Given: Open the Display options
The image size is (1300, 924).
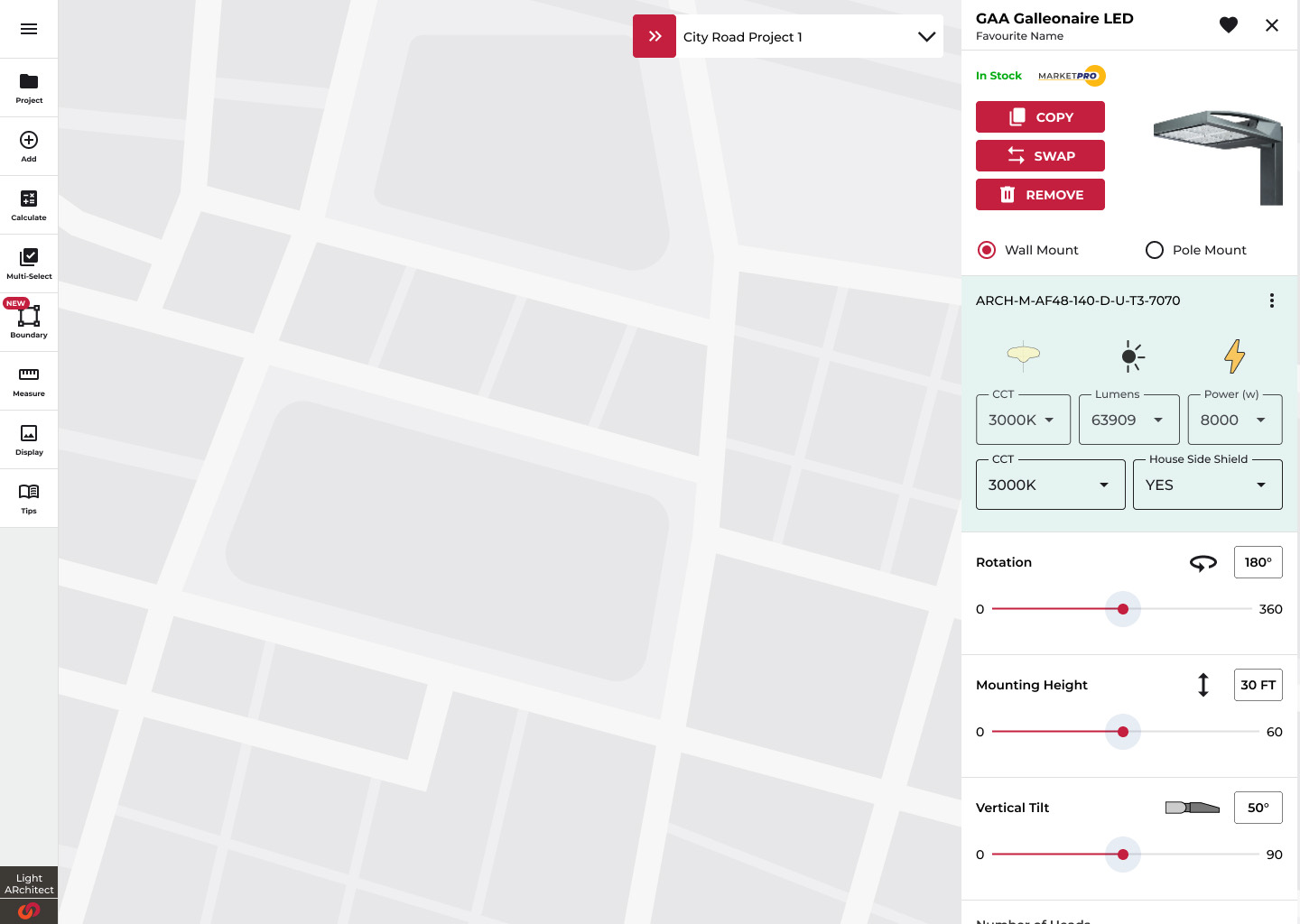Looking at the screenshot, I should coord(29,440).
